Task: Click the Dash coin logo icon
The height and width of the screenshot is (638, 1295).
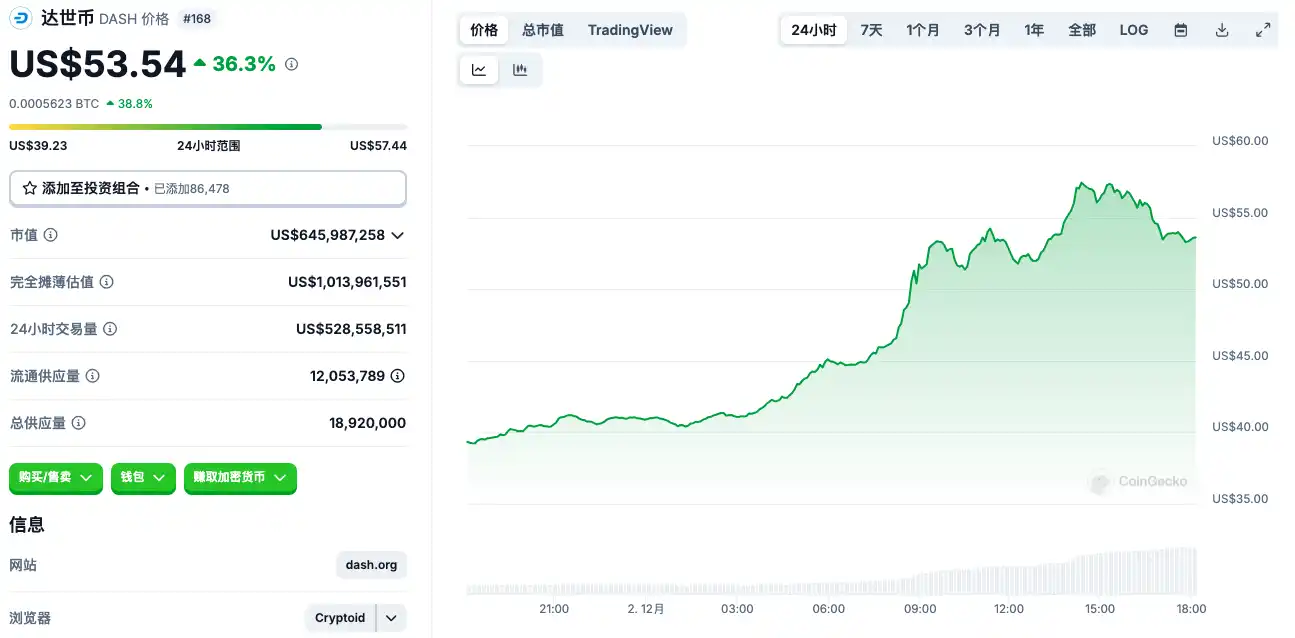Action: [20, 18]
